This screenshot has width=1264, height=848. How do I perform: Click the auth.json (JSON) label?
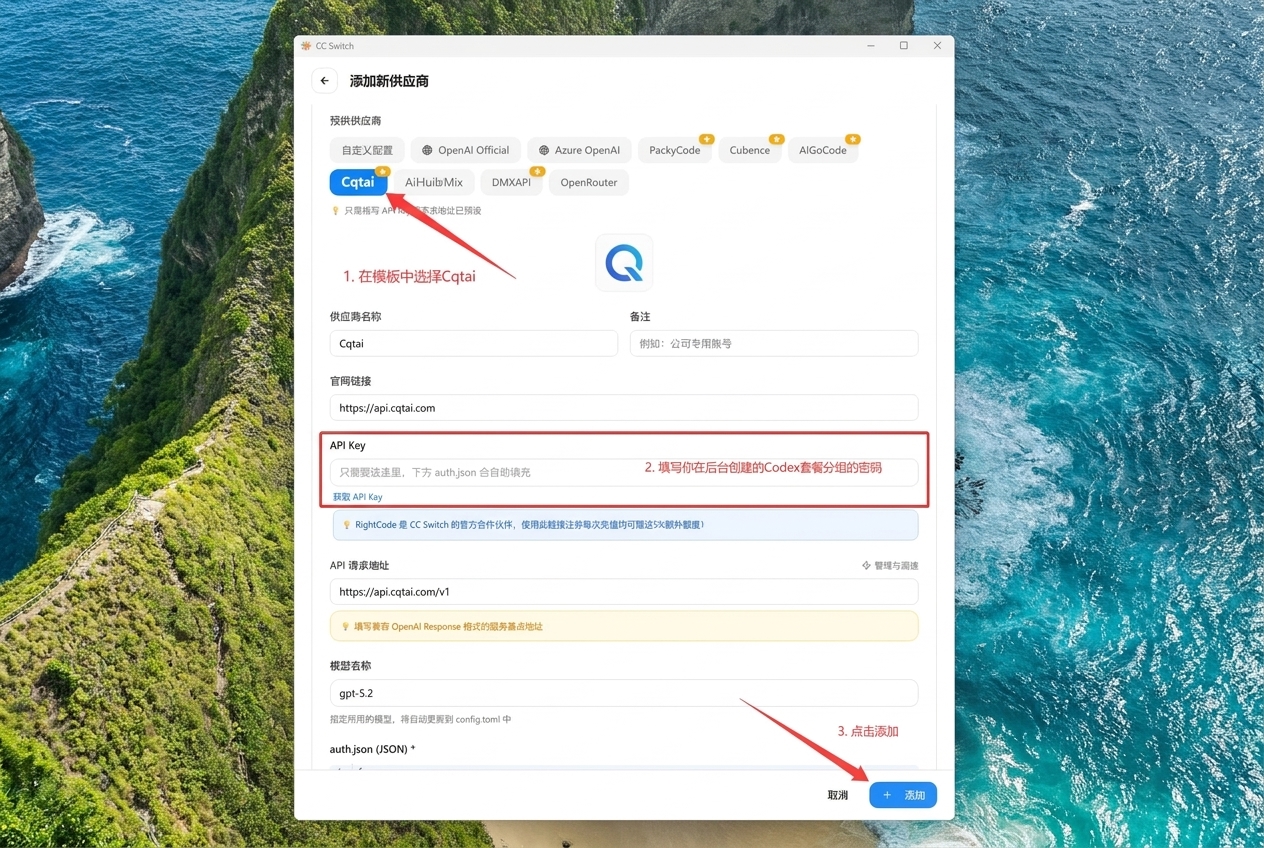click(x=372, y=749)
